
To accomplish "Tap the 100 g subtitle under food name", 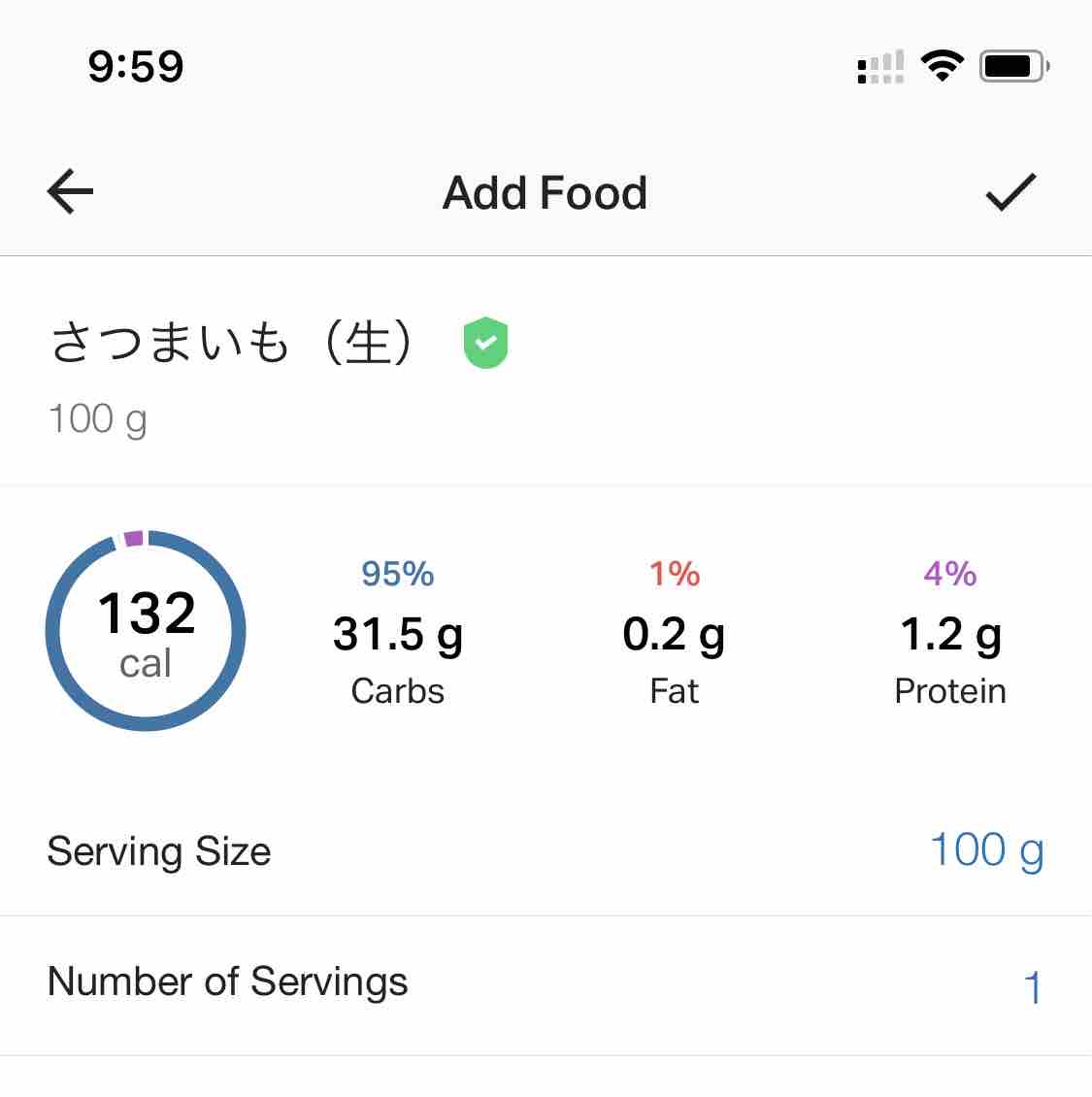I will (98, 419).
